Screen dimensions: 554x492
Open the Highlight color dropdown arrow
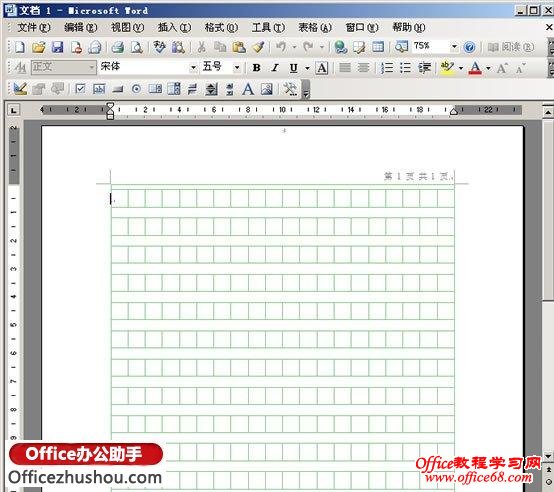461,68
